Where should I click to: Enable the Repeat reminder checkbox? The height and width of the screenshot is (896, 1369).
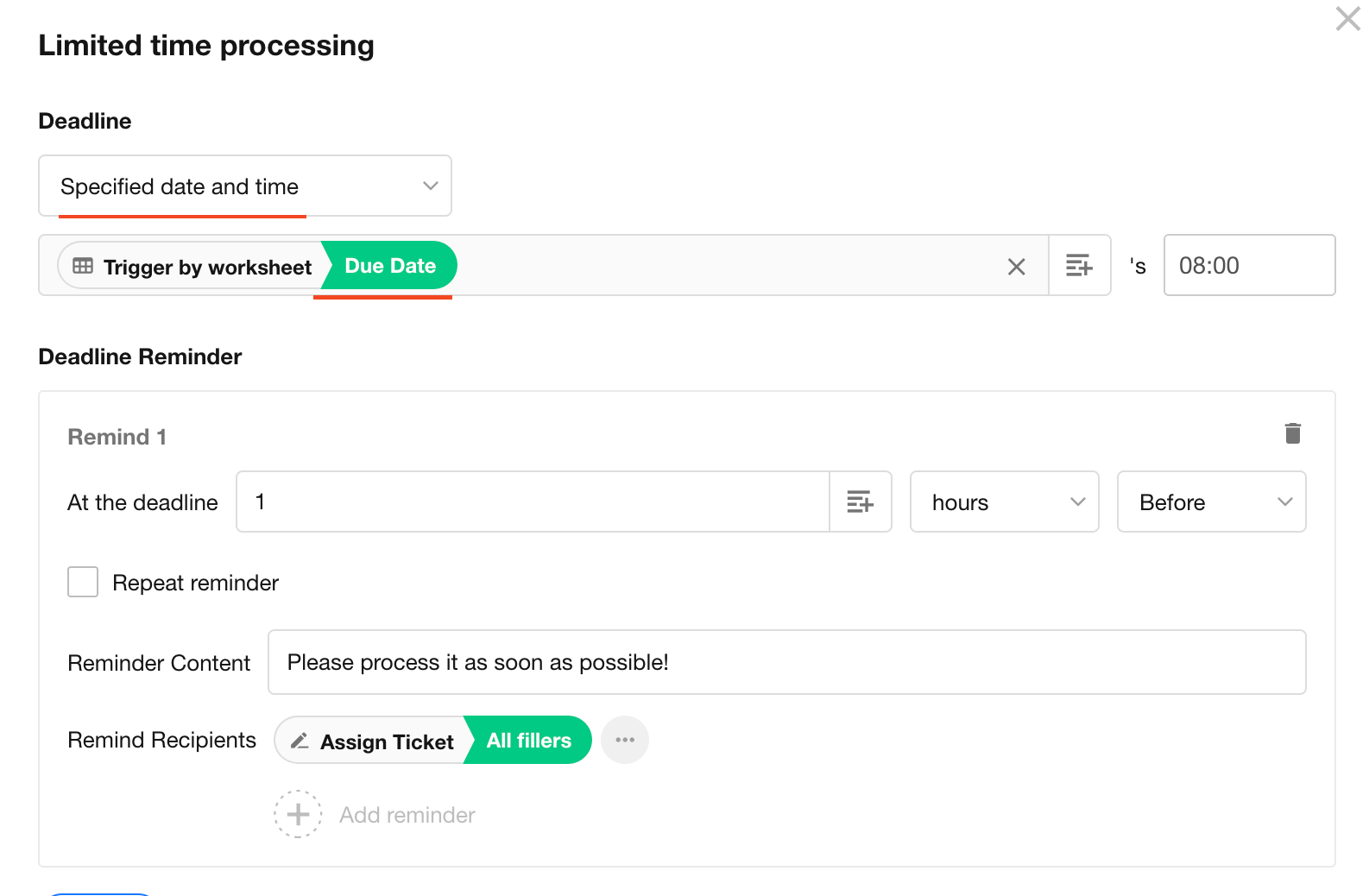pos(83,582)
